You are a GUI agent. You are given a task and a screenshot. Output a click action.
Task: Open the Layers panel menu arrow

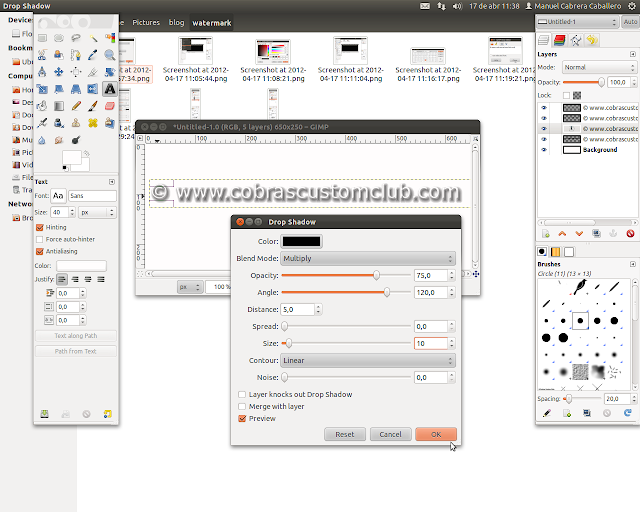633,54
